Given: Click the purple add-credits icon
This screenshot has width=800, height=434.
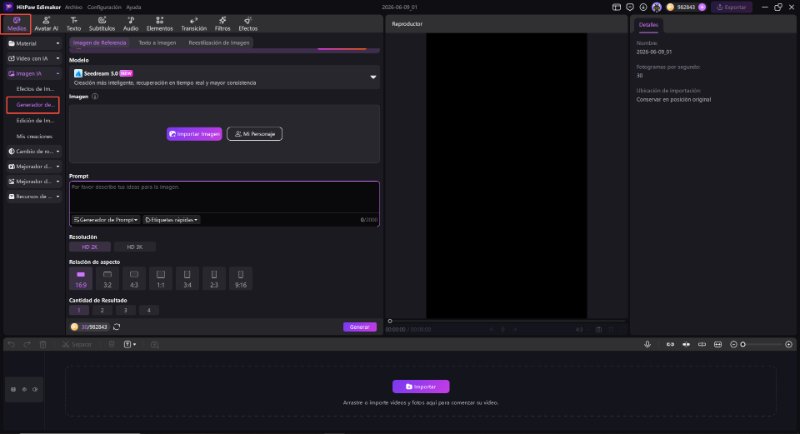Looking at the screenshot, I should [702, 7].
